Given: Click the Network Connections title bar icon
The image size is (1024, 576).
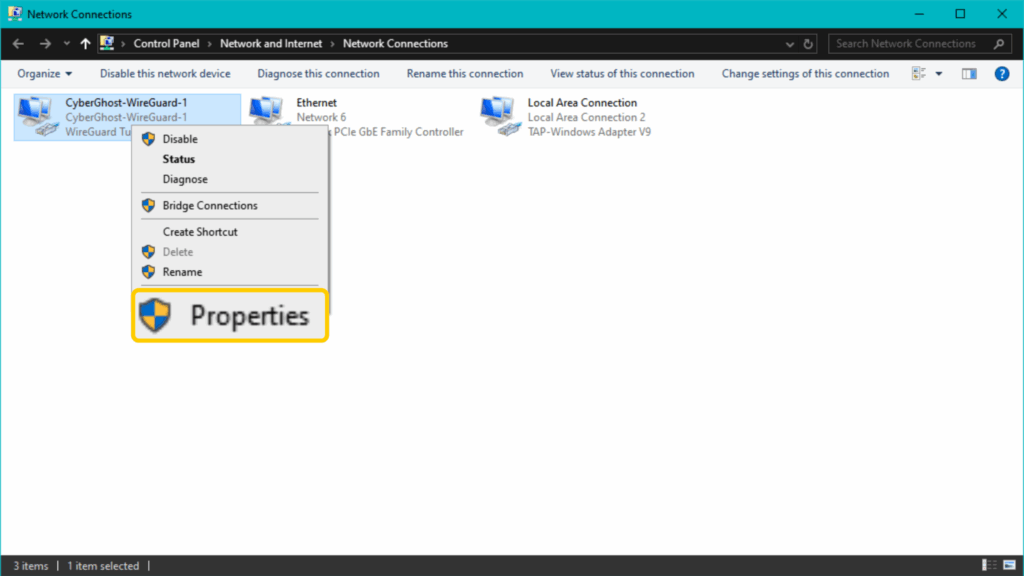Looking at the screenshot, I should [x=14, y=14].
